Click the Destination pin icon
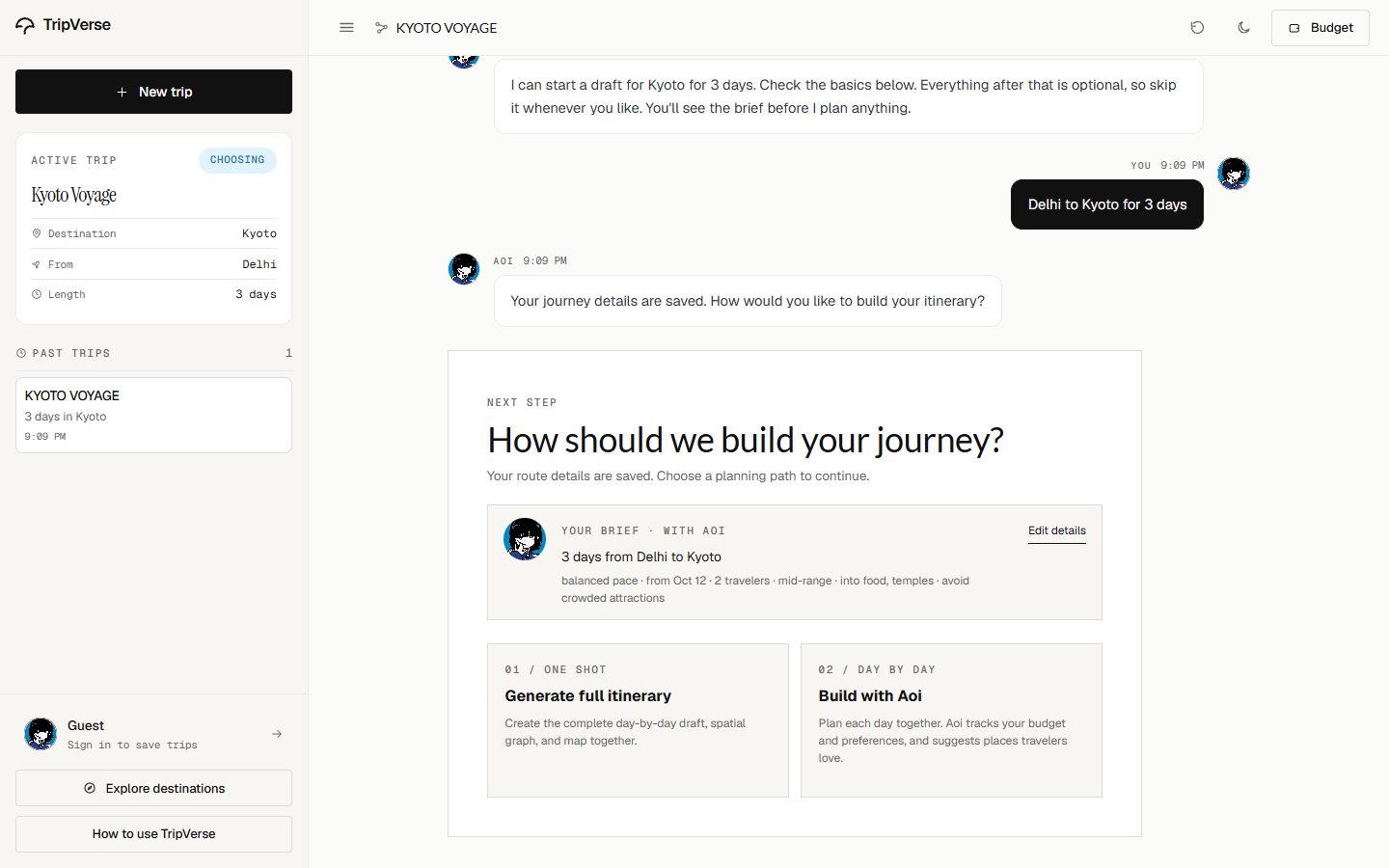 (37, 233)
